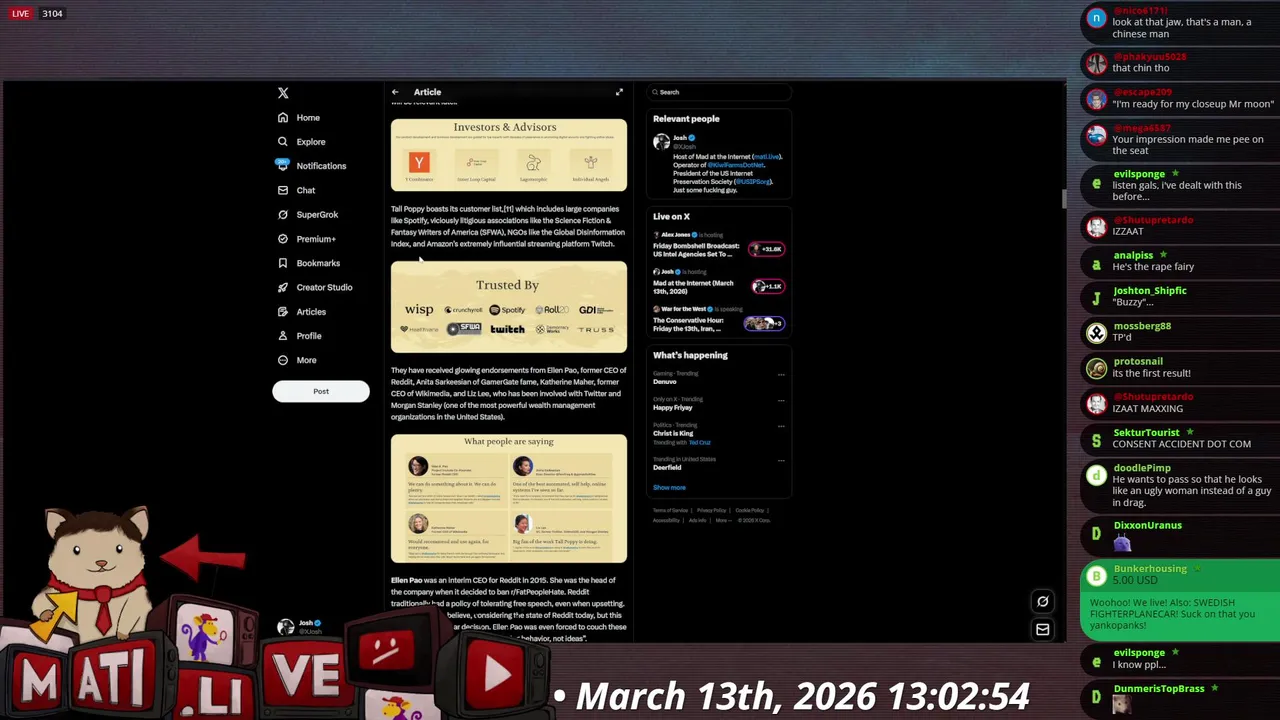Open the Ted Cruz trending link
Image resolution: width=1280 pixels, height=720 pixels.
click(699, 442)
